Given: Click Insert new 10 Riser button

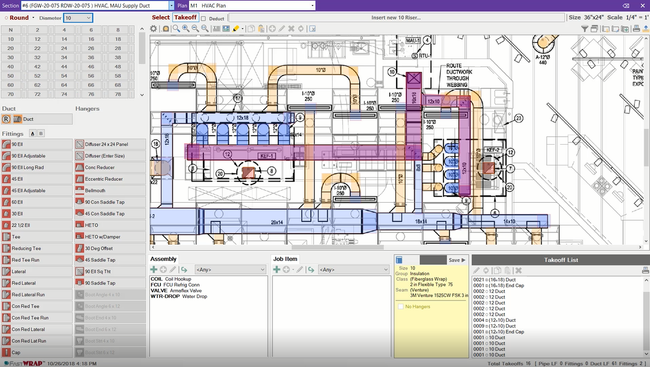Looking at the screenshot, I should pyautogui.click(x=396, y=17).
